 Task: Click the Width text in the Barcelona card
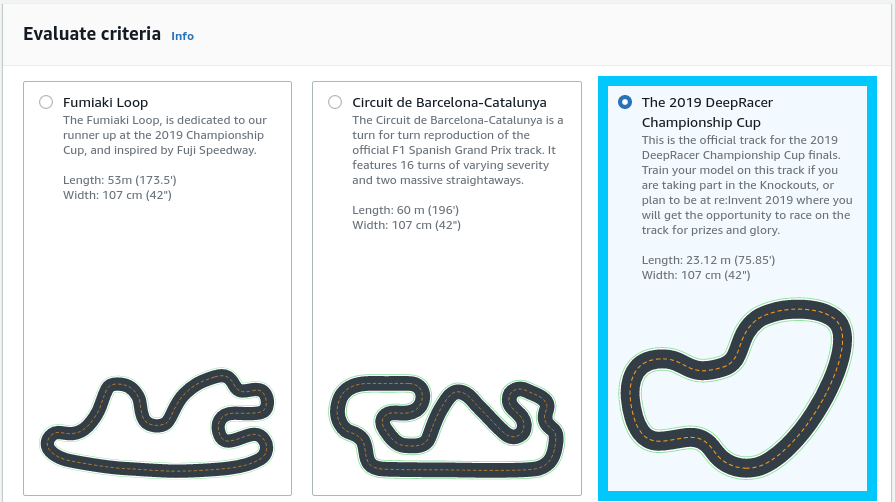click(x=406, y=225)
